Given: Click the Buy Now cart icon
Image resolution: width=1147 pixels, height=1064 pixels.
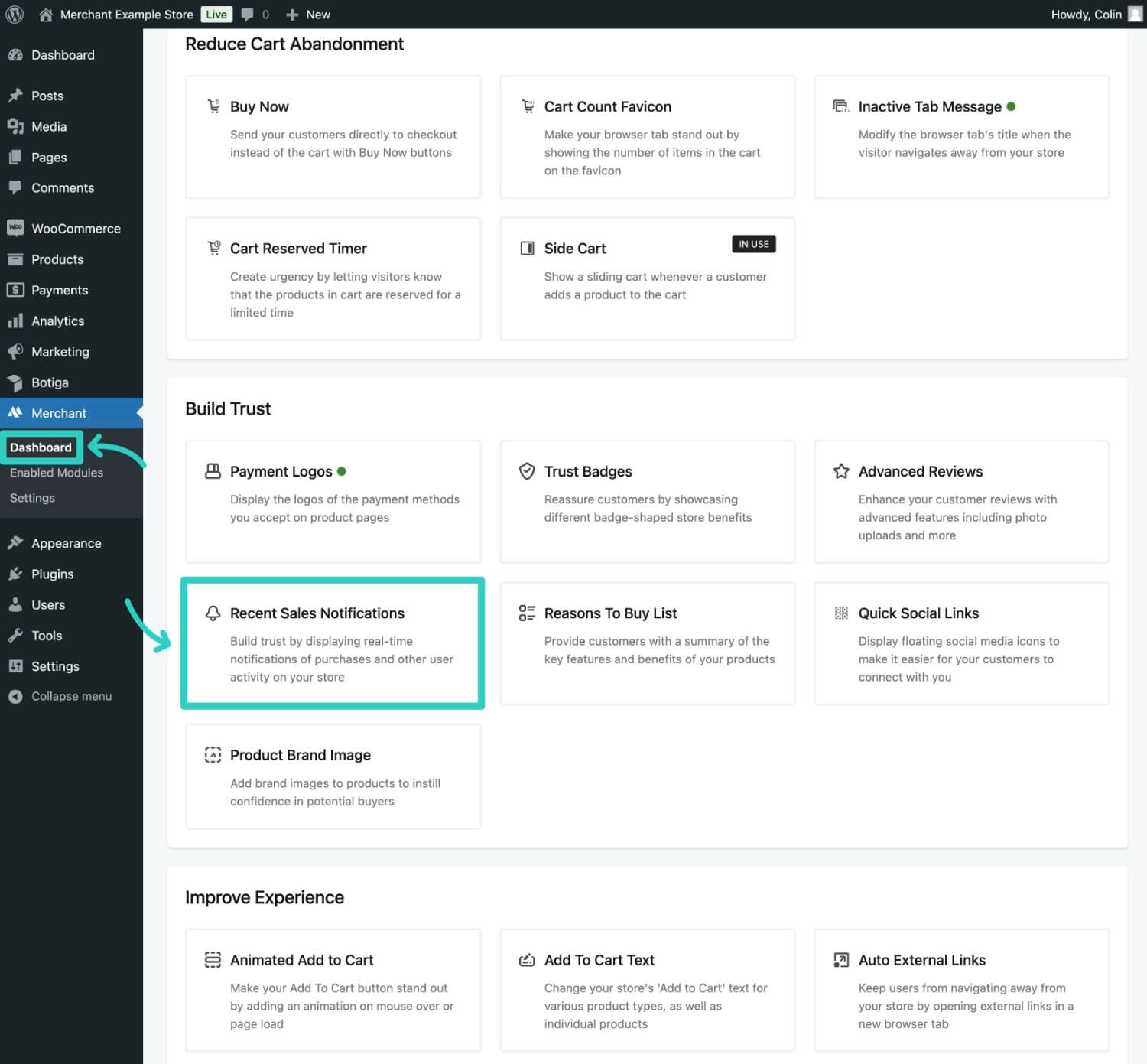Looking at the screenshot, I should 213,106.
